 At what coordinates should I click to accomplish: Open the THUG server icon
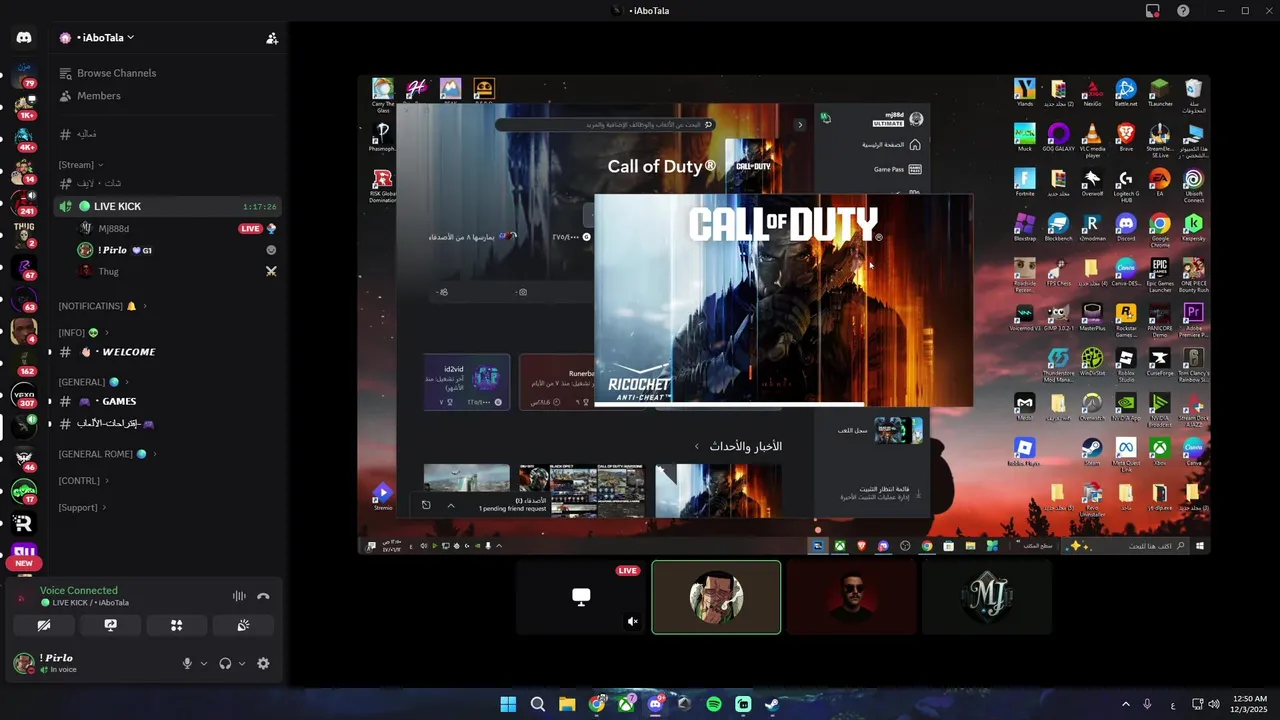coord(24,234)
